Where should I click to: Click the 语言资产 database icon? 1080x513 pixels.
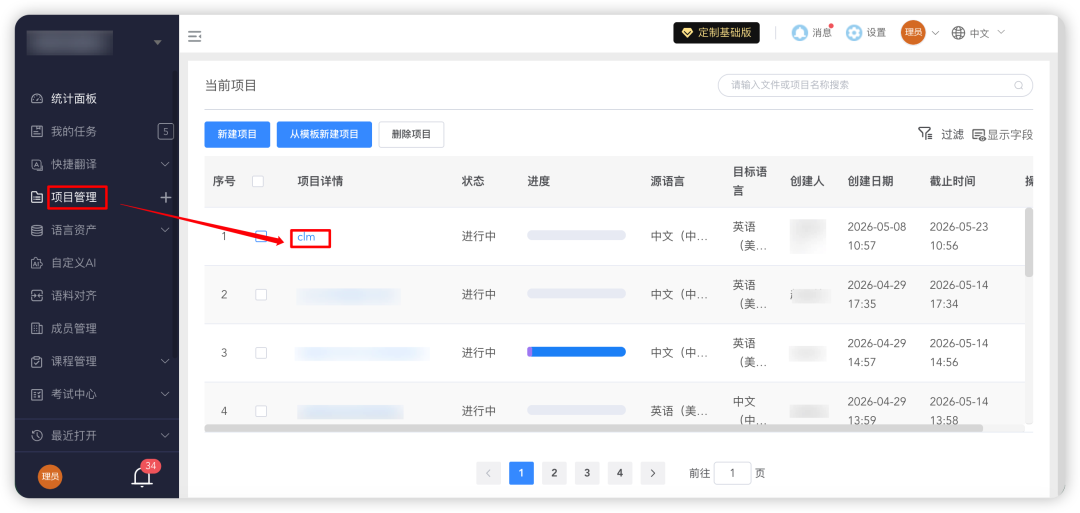(x=37, y=230)
